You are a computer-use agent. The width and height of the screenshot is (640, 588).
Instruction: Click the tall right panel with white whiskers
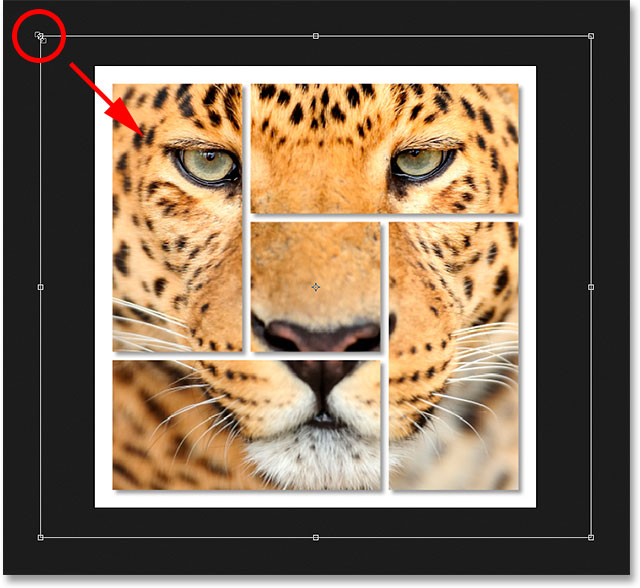[453, 356]
